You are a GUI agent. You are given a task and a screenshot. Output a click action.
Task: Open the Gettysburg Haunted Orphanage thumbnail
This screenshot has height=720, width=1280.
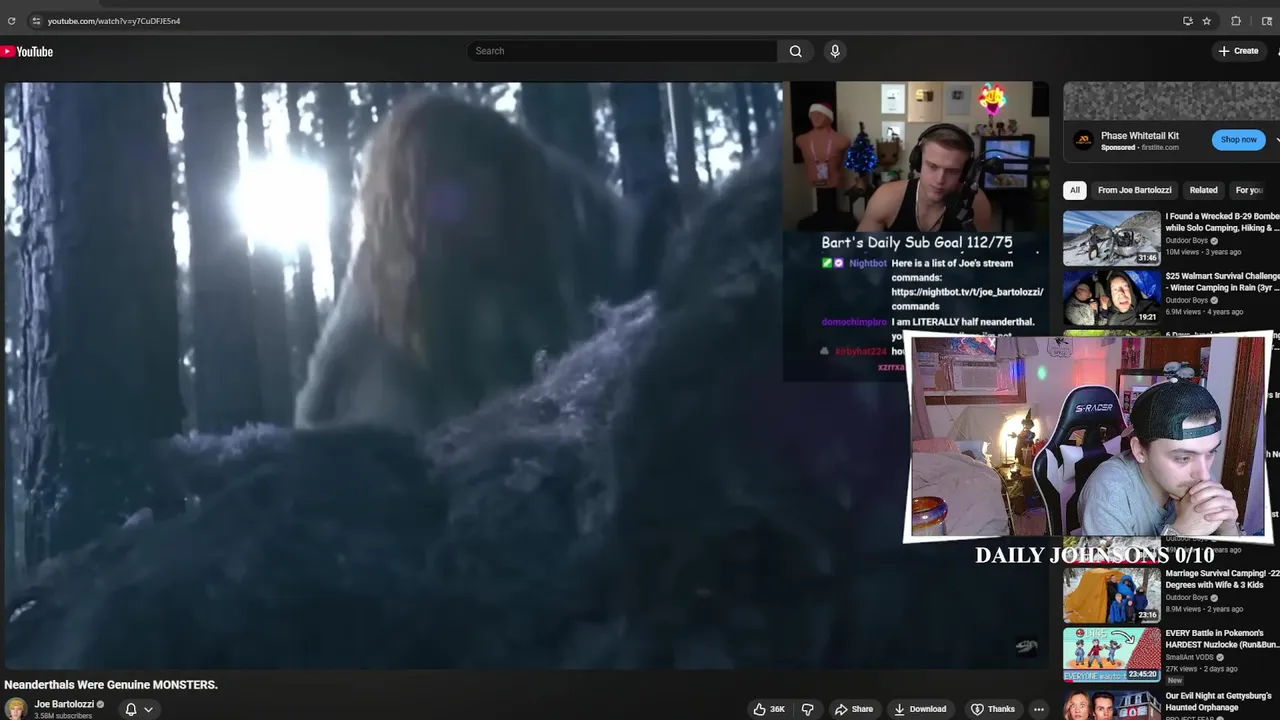[x=1111, y=704]
